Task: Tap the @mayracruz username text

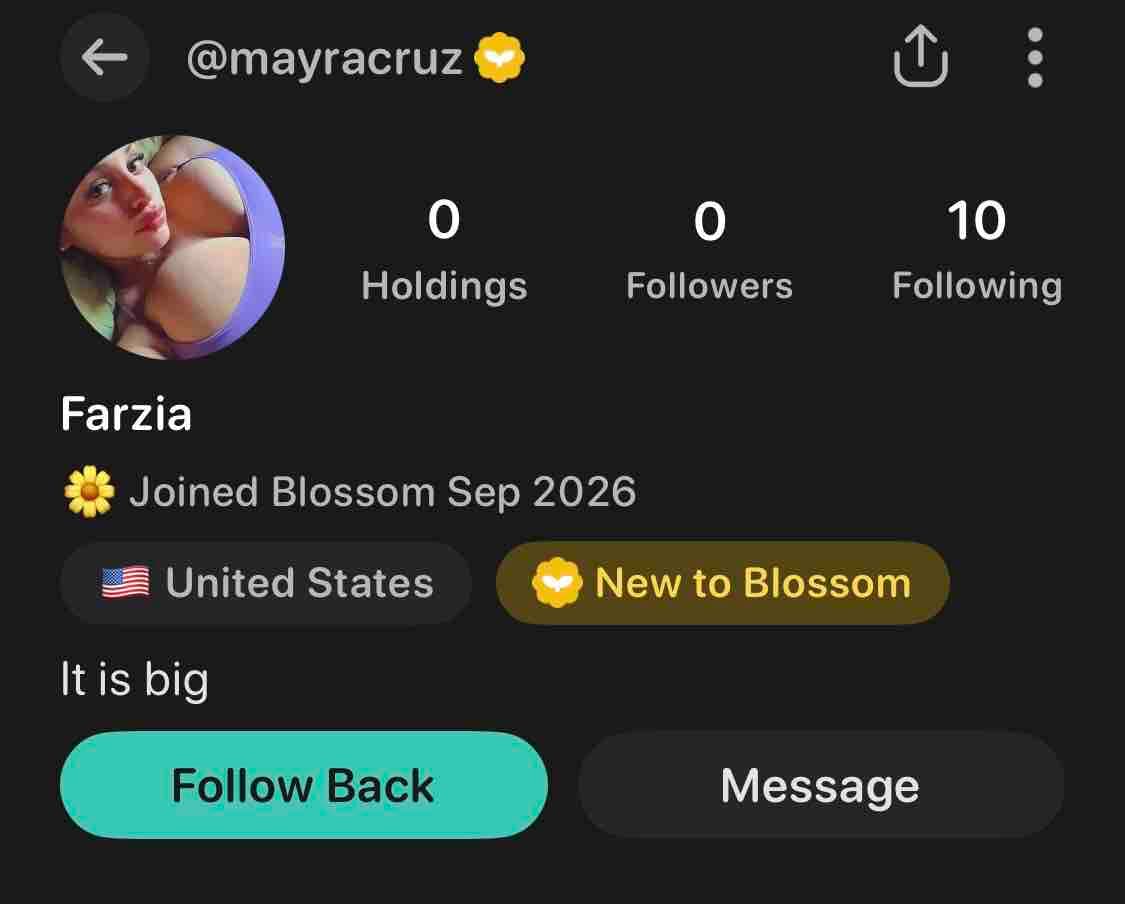Action: 324,59
